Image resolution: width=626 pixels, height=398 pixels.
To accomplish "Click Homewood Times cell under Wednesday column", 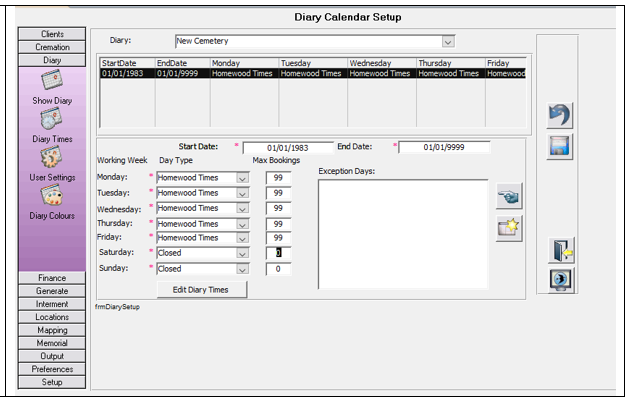I will [382, 73].
